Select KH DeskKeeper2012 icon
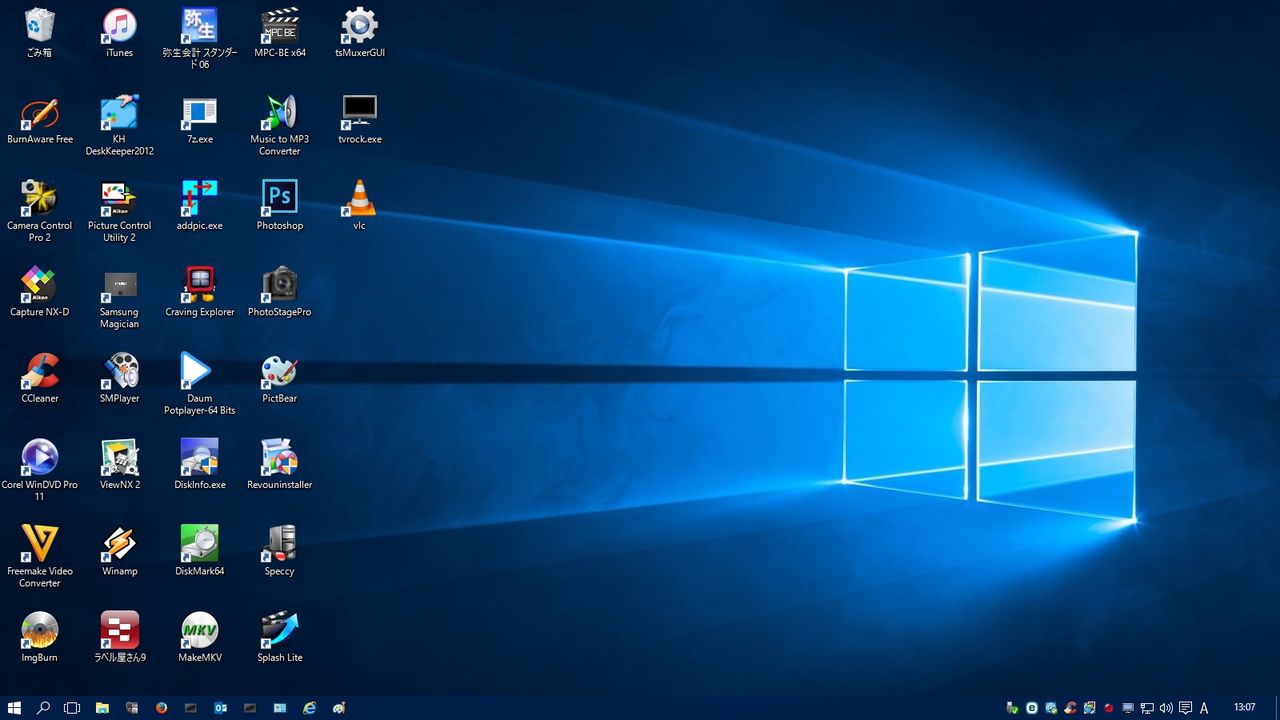 tap(119, 125)
